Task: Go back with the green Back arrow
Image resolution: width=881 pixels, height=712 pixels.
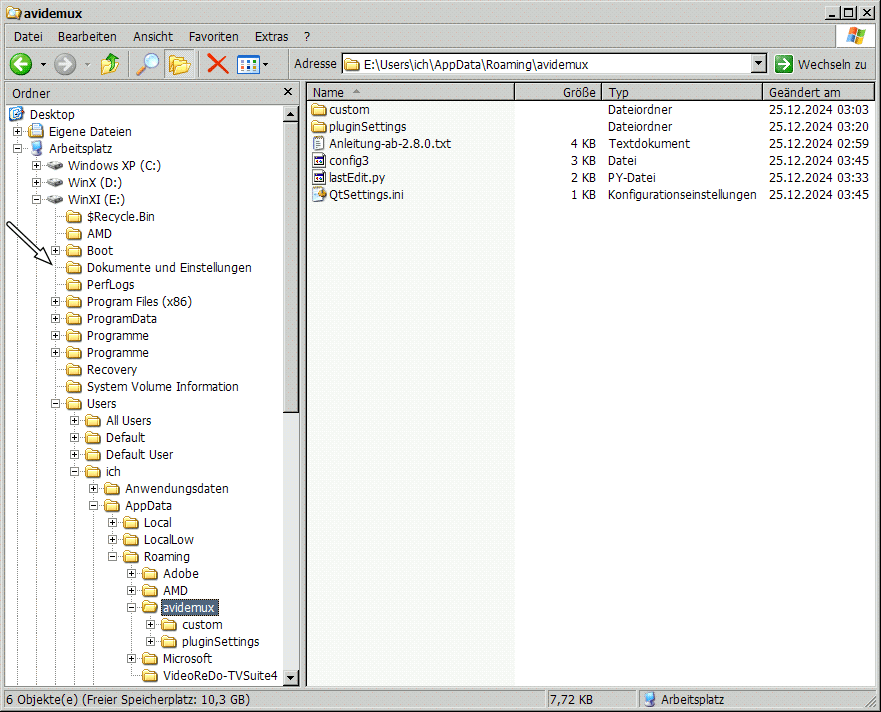Action: (x=21, y=65)
